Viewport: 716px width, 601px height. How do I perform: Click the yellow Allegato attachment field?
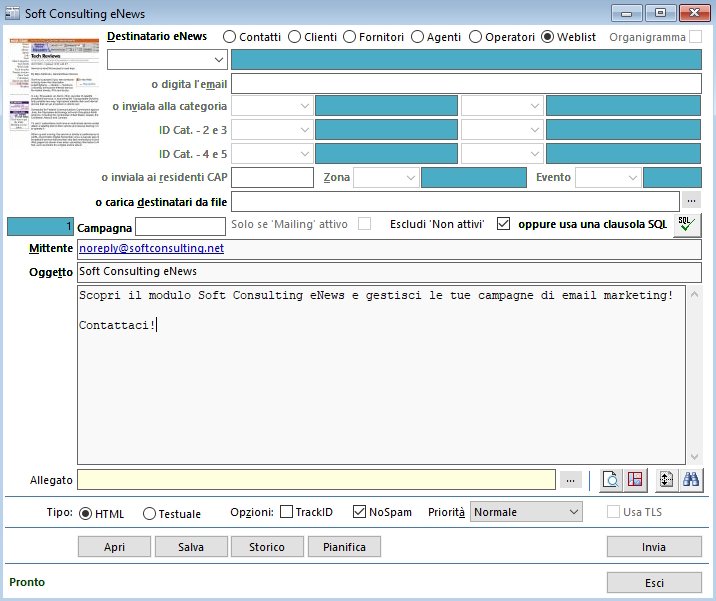pyautogui.click(x=316, y=480)
